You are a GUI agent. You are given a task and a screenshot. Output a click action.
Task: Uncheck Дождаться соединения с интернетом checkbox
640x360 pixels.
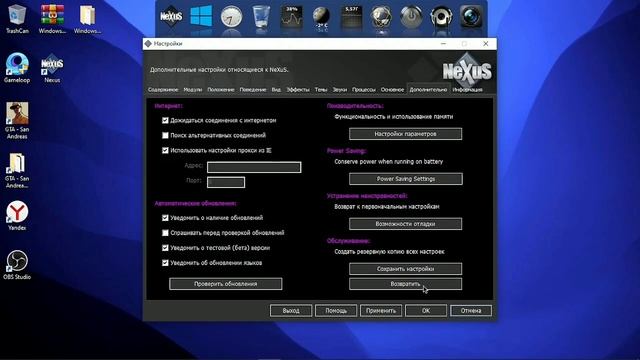(x=165, y=120)
